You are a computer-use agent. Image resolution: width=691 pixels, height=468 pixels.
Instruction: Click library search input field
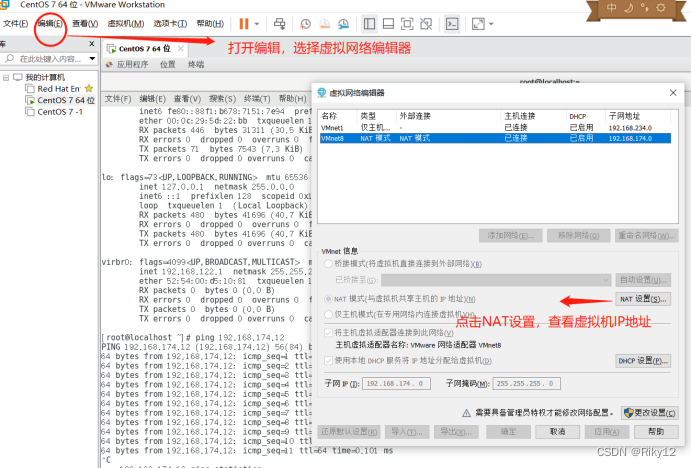44,59
